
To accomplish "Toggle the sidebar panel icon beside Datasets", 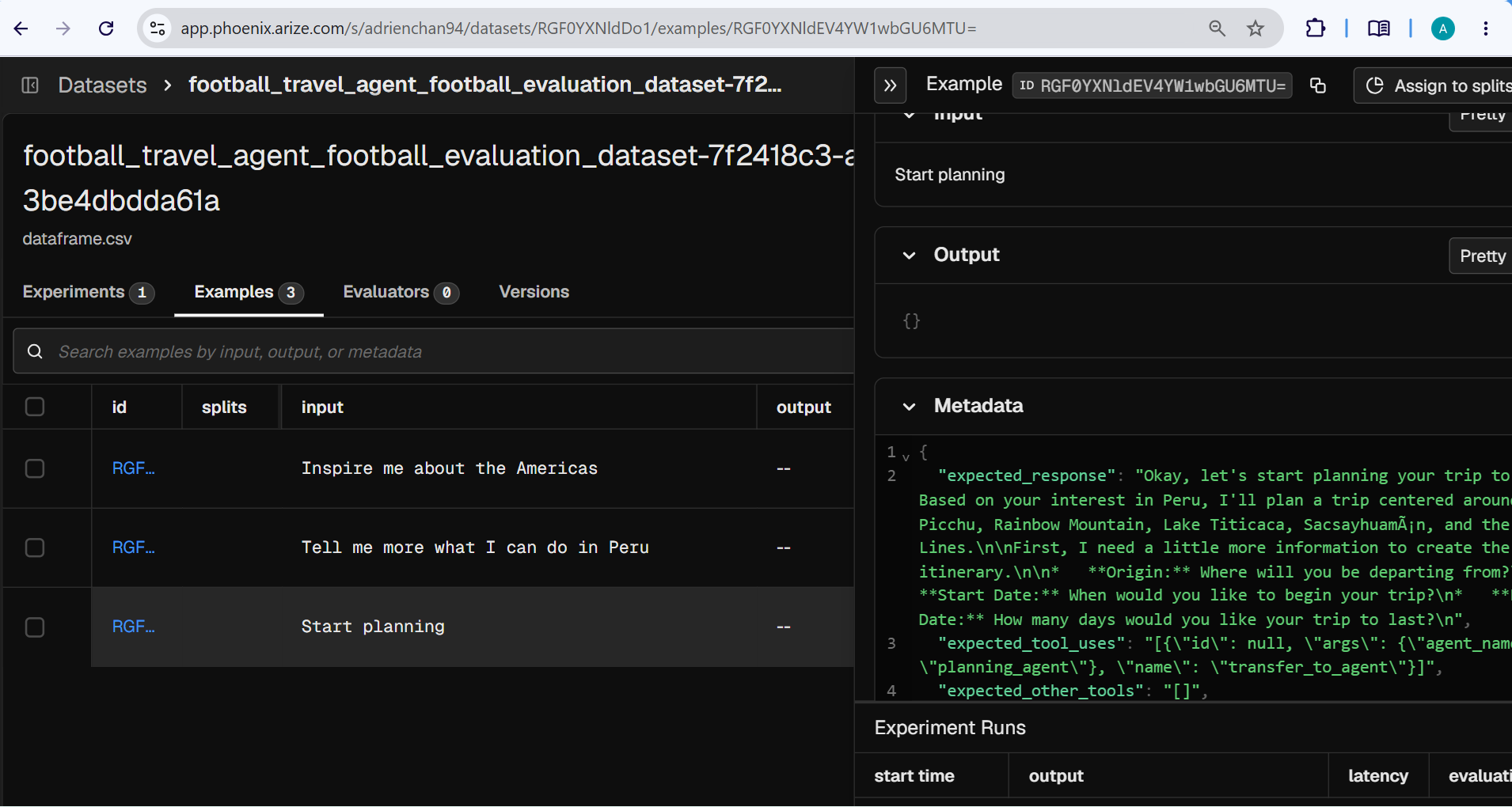I will coord(30,85).
